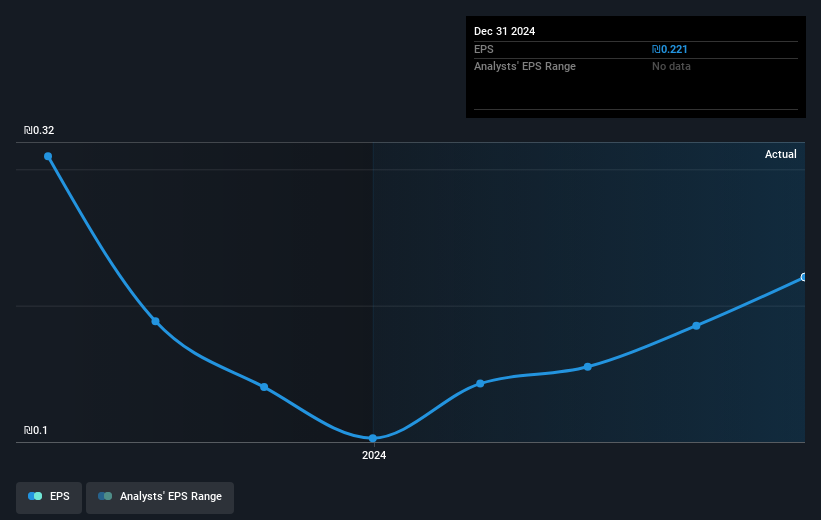Select the second EPS data point after 2024
Screen dimensions: 821x520
[x=587, y=367]
